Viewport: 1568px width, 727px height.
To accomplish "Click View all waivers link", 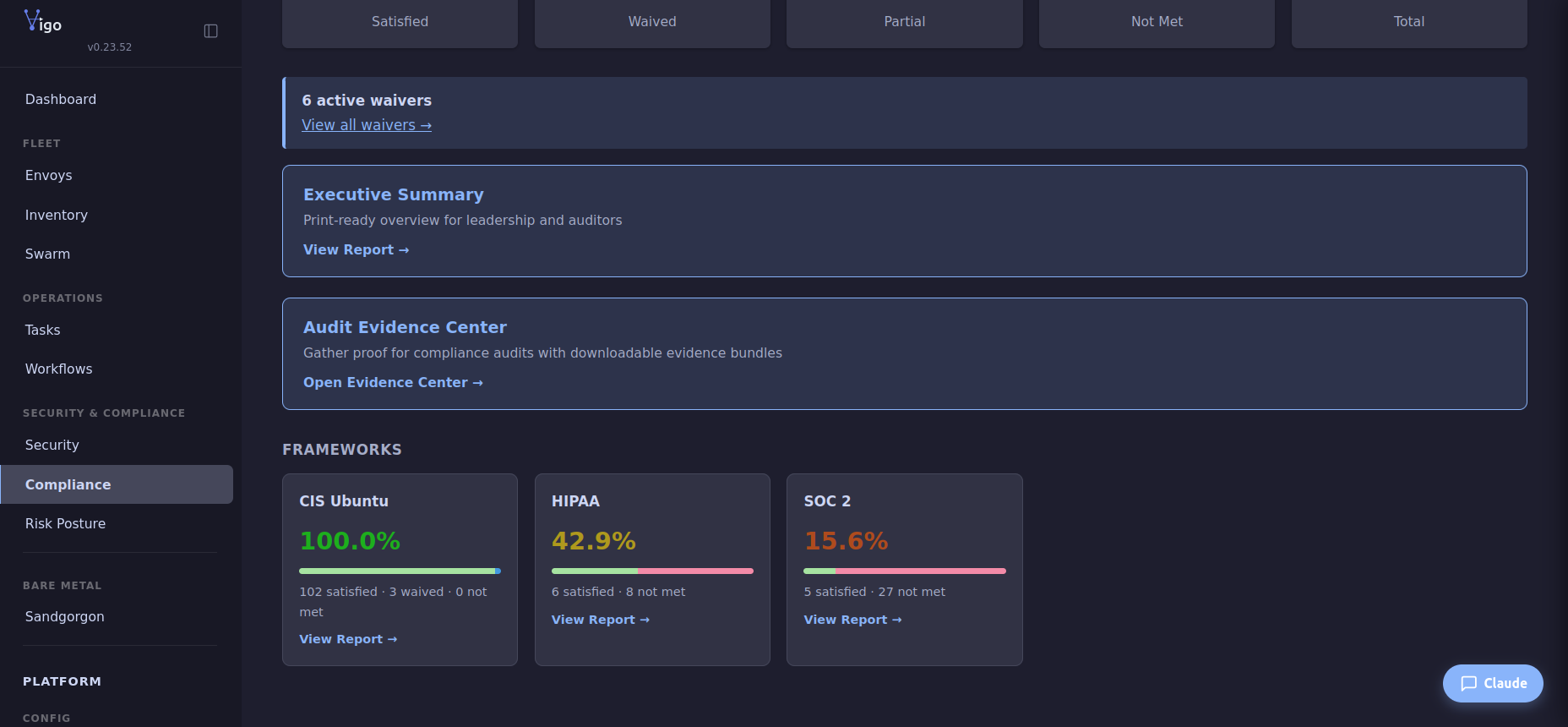I will [x=367, y=125].
